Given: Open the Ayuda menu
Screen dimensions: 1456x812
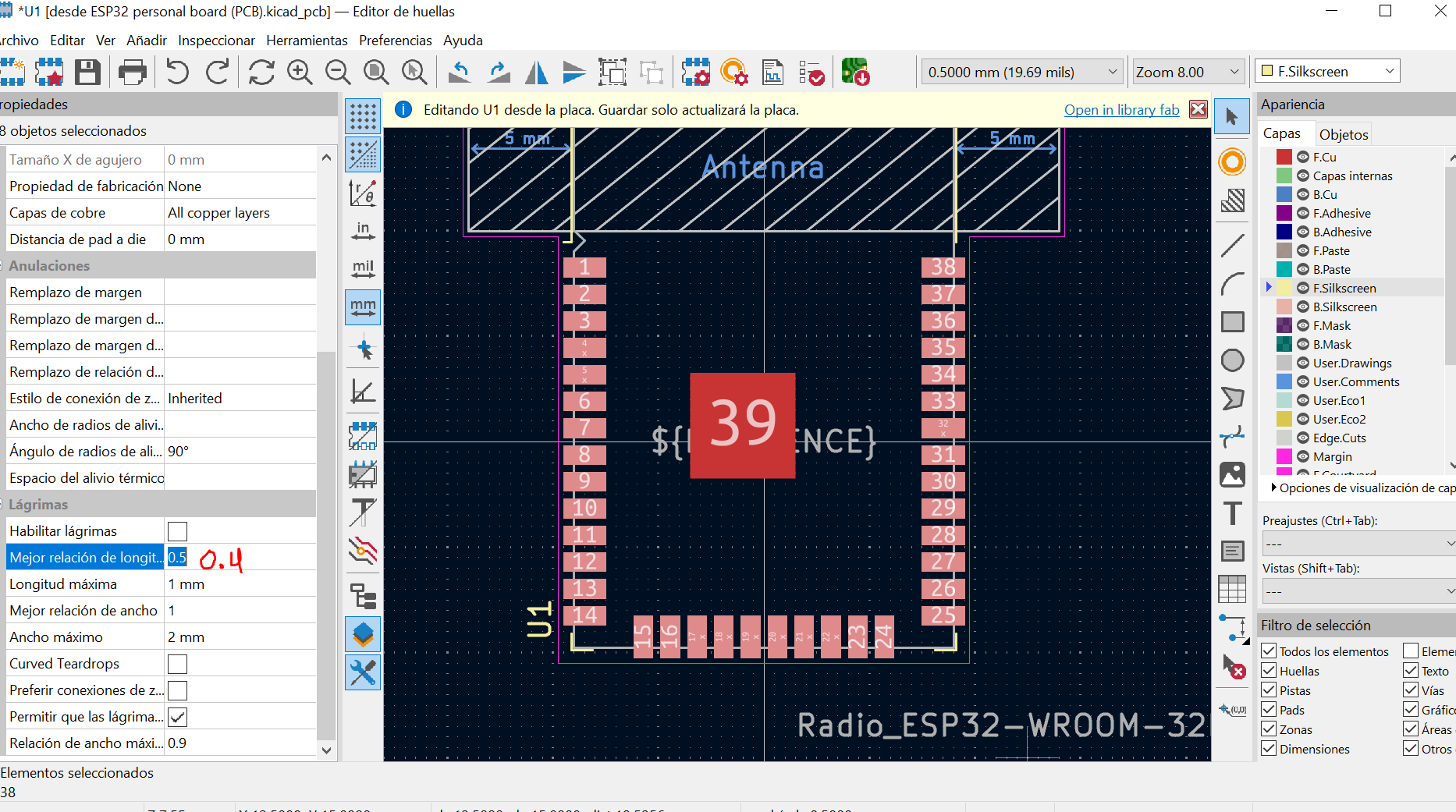Looking at the screenshot, I should point(463,41).
